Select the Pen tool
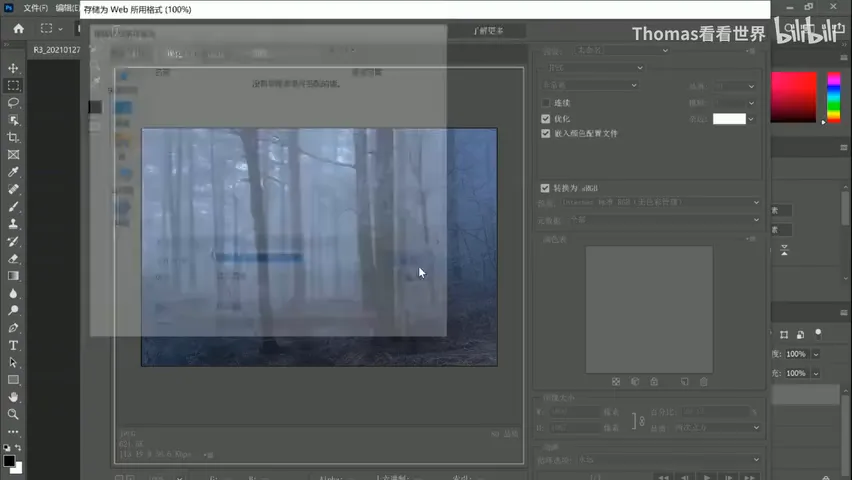Viewport: 852px width, 480px height. (13, 328)
